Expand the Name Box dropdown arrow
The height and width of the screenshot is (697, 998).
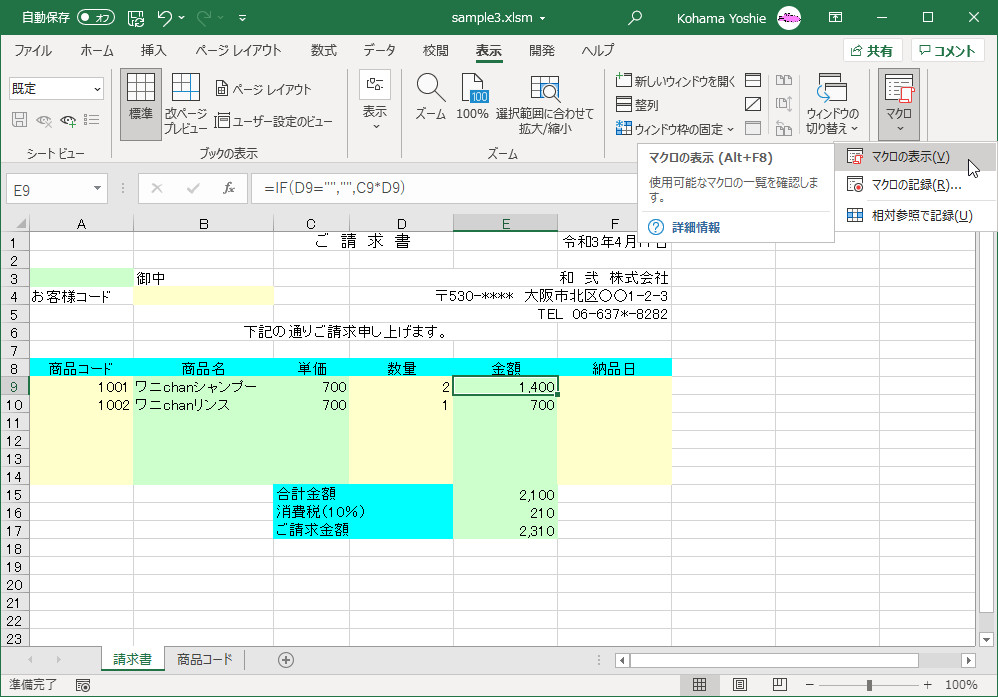tap(98, 188)
